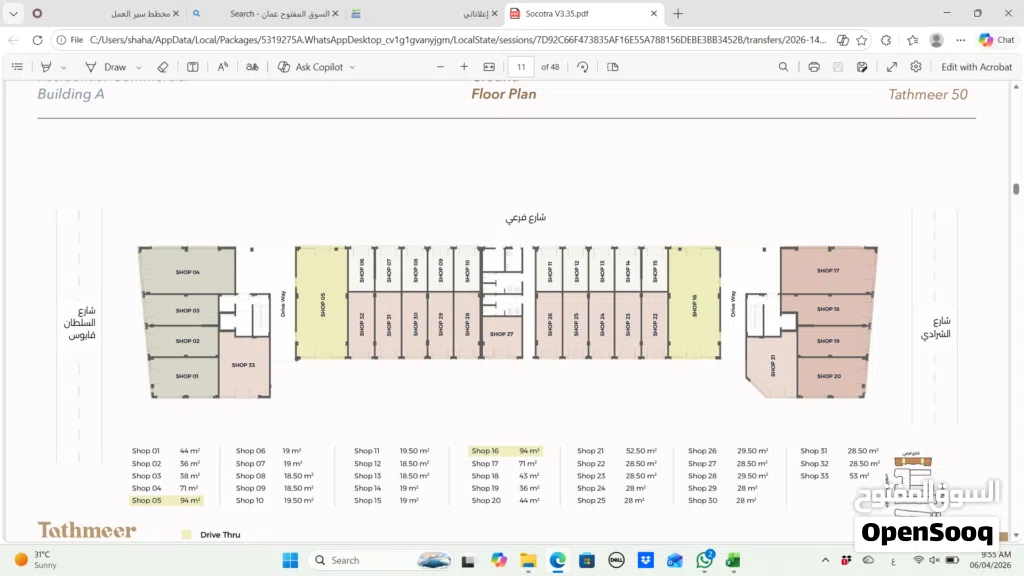The width and height of the screenshot is (1024, 576).
Task: Expand the Ask Copilot dropdown arrow
Action: pyautogui.click(x=353, y=67)
